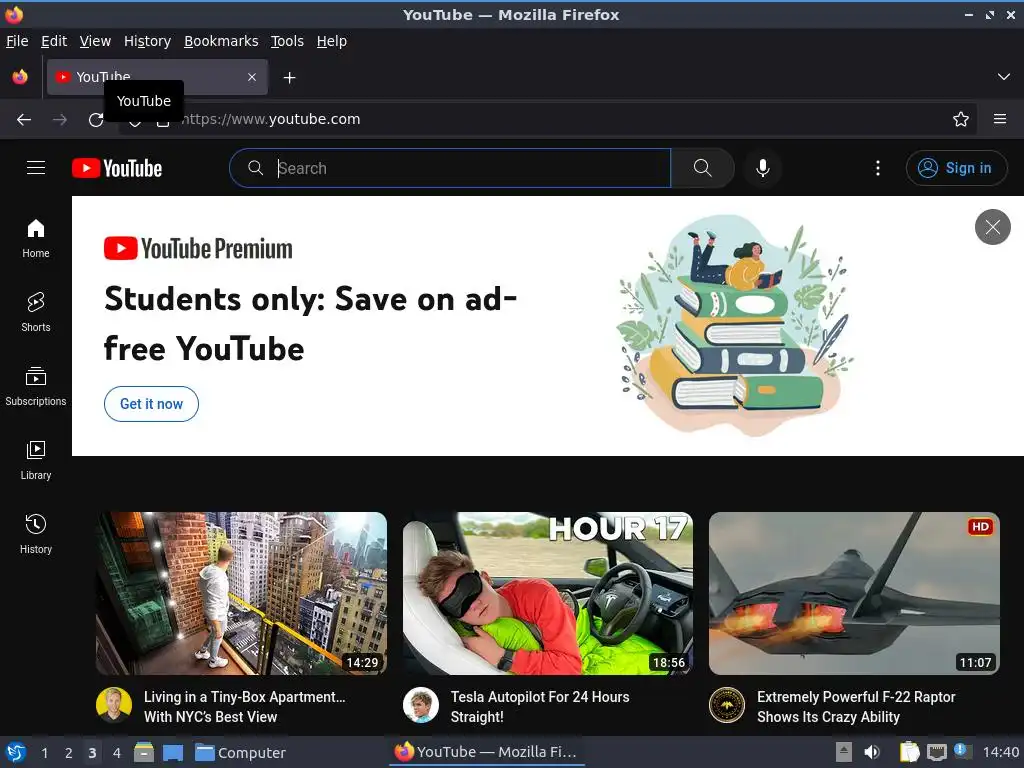The width and height of the screenshot is (1024, 768).
Task: Open the desktop start menu in the taskbar
Action: pyautogui.click(x=16, y=752)
